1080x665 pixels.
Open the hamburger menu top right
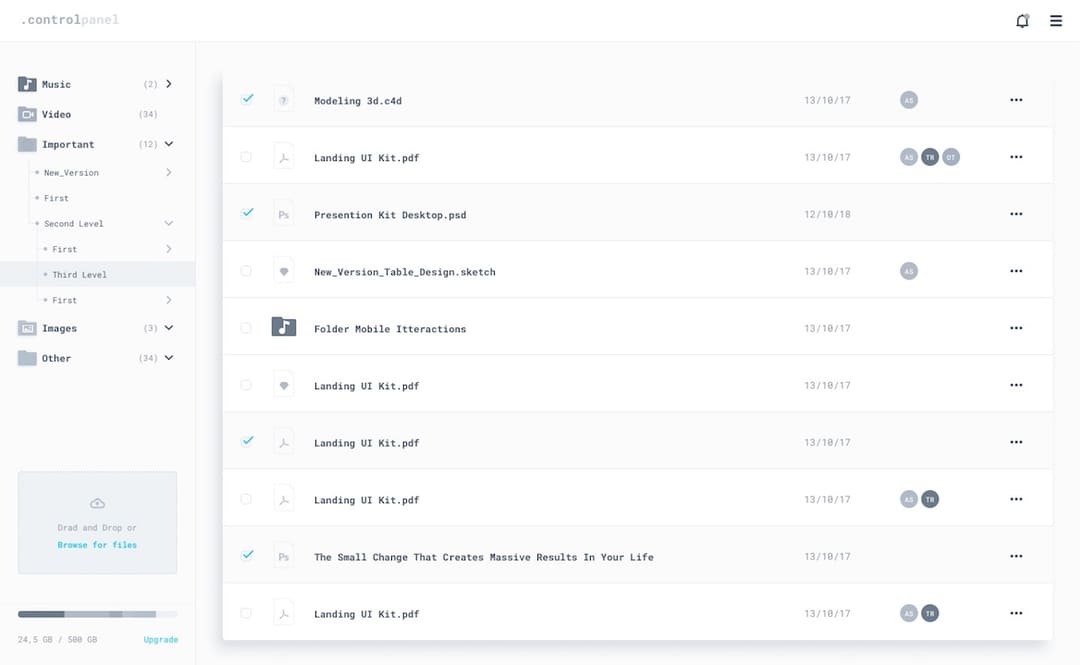[1056, 20]
